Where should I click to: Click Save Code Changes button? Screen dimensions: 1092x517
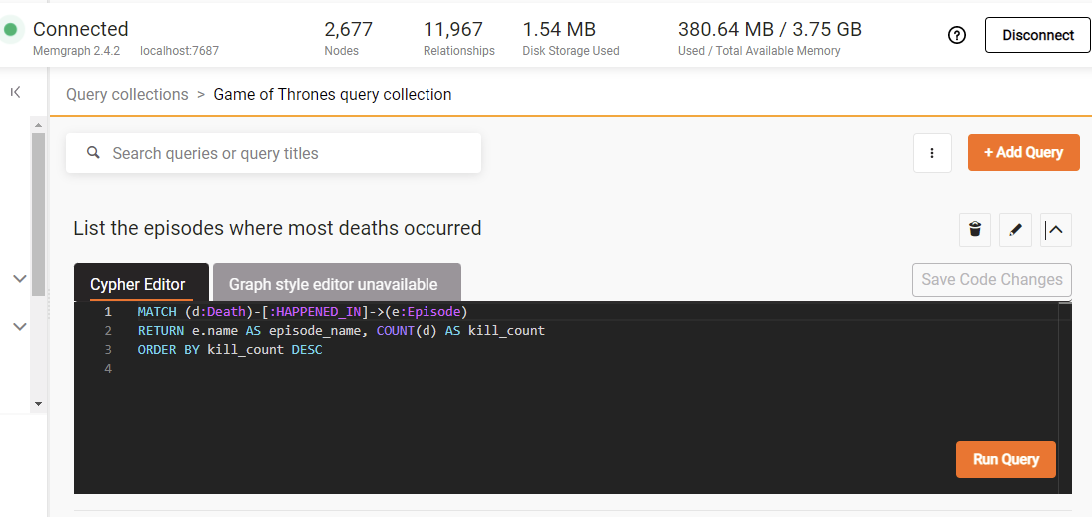point(992,279)
